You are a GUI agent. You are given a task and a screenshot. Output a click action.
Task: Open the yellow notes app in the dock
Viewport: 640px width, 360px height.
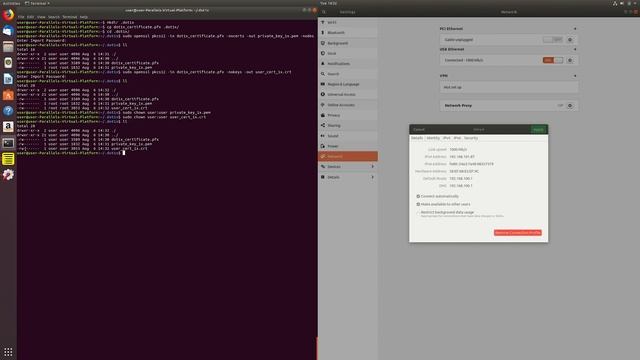click(x=8, y=159)
